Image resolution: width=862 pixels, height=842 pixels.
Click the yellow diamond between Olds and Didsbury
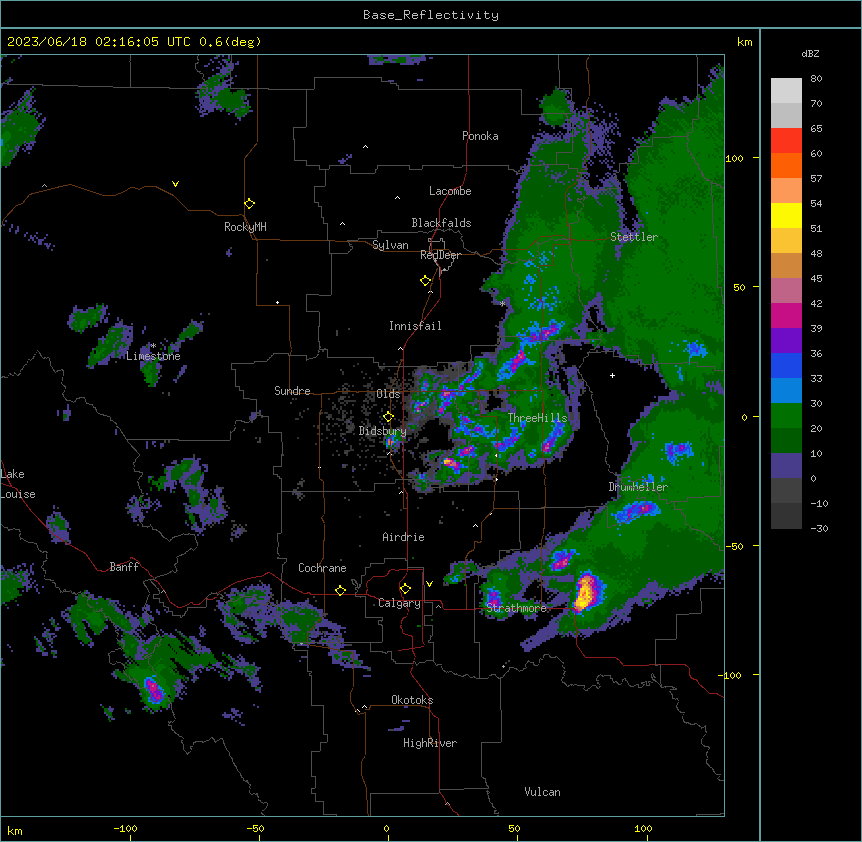pos(388,417)
